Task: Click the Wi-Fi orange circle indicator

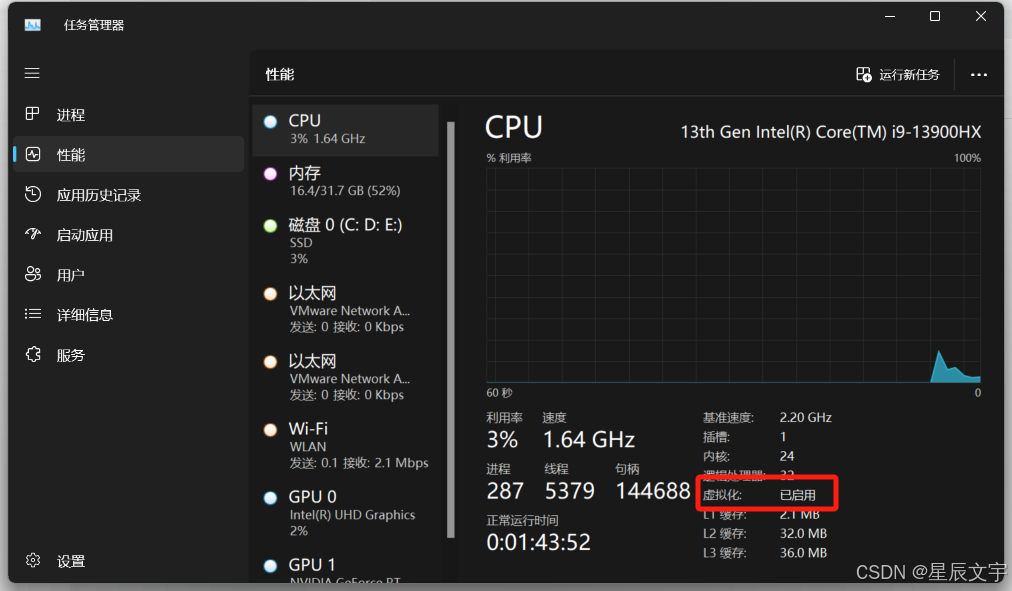Action: (270, 430)
